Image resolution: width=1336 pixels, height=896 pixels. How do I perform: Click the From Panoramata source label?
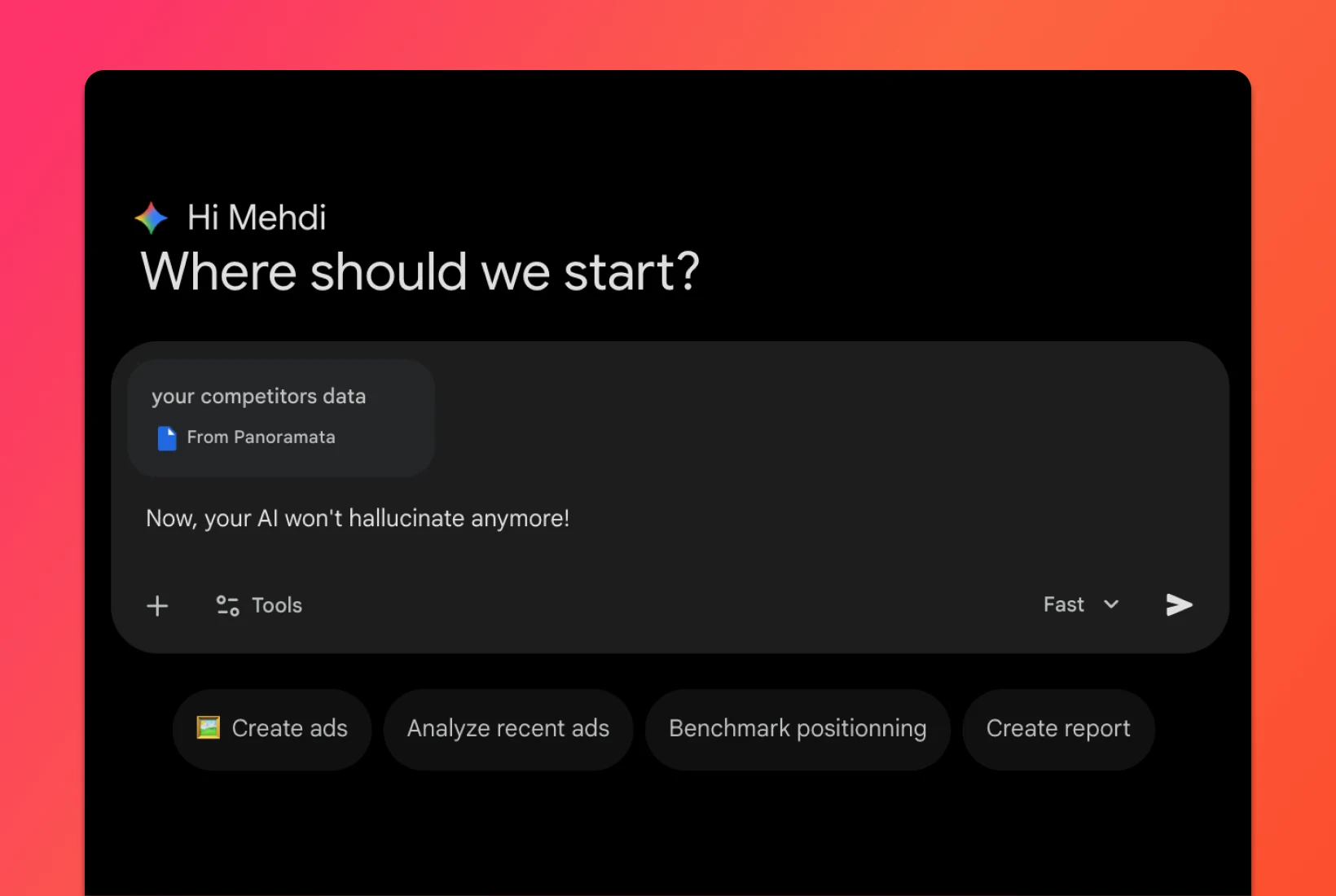[261, 437]
